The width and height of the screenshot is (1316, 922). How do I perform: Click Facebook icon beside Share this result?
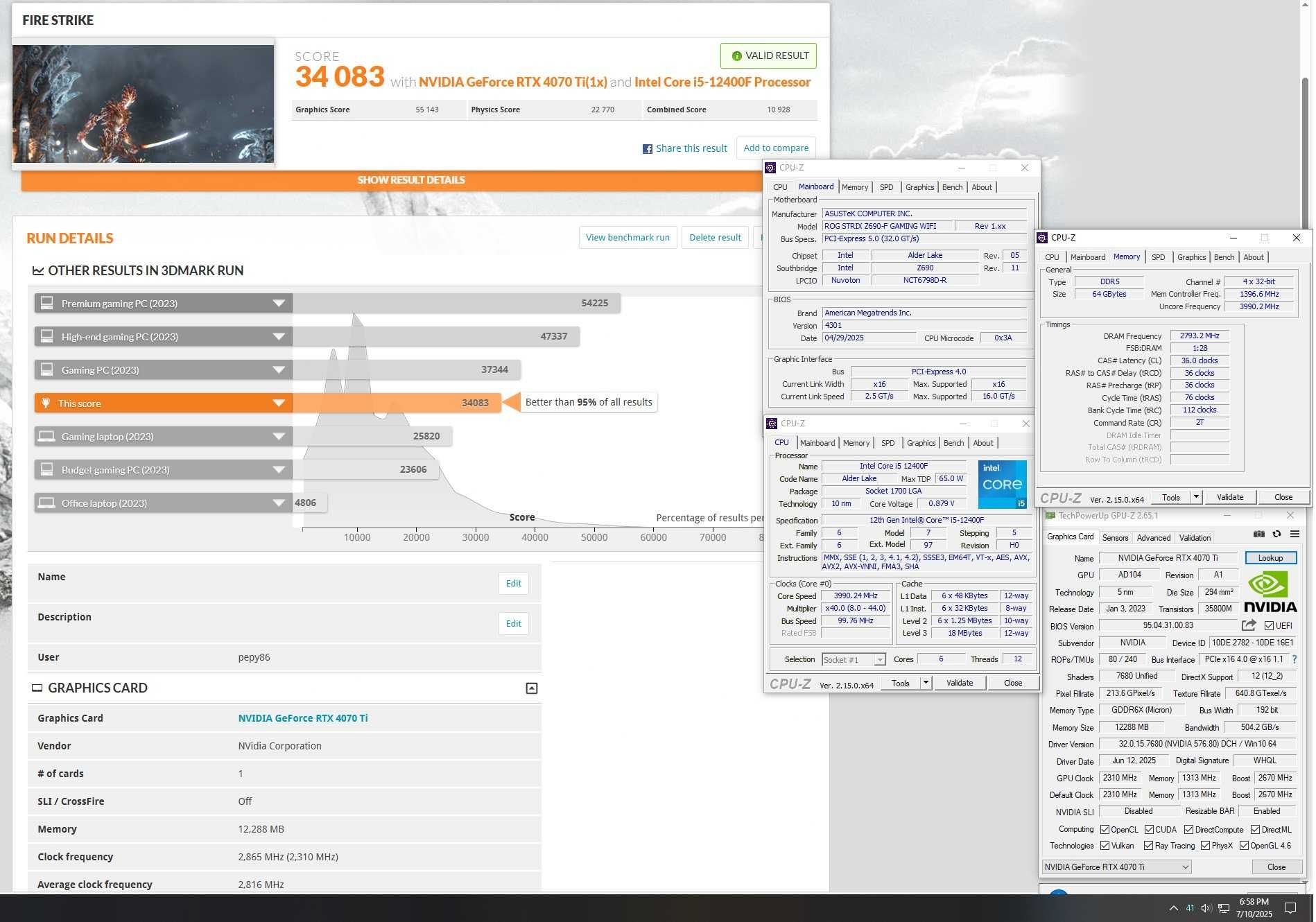click(x=648, y=149)
